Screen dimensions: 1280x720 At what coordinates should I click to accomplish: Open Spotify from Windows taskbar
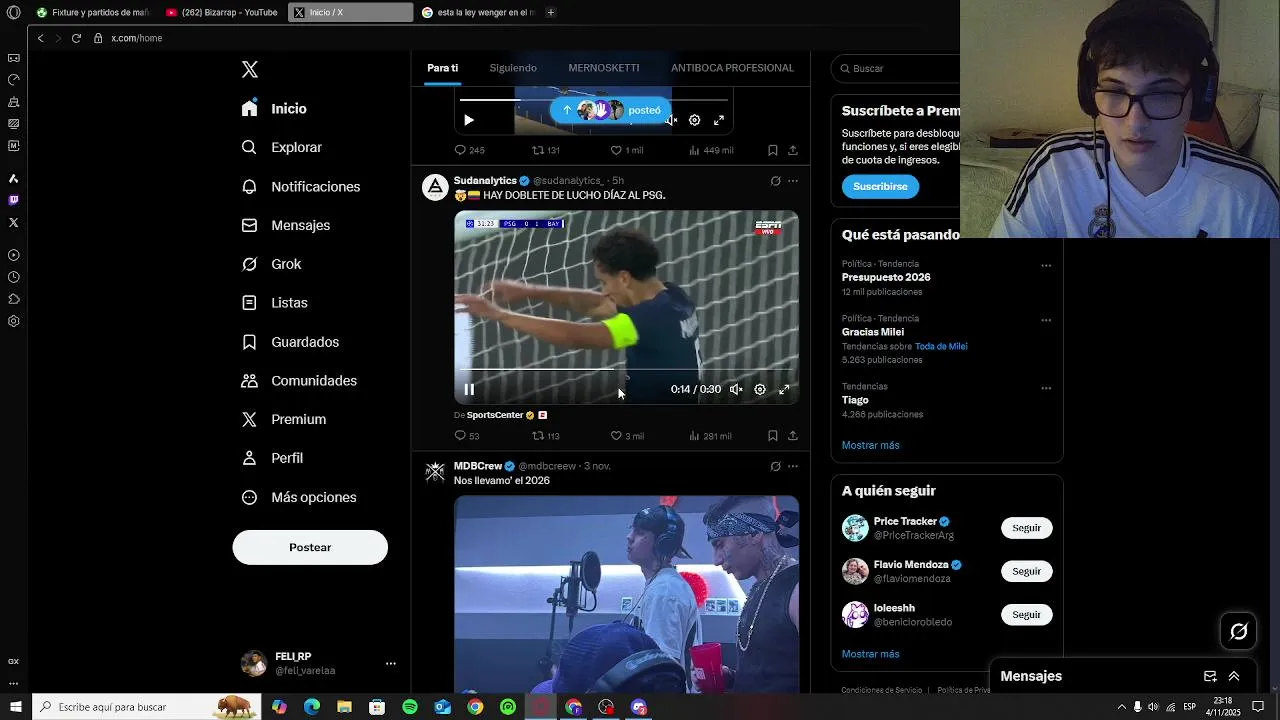(410, 707)
